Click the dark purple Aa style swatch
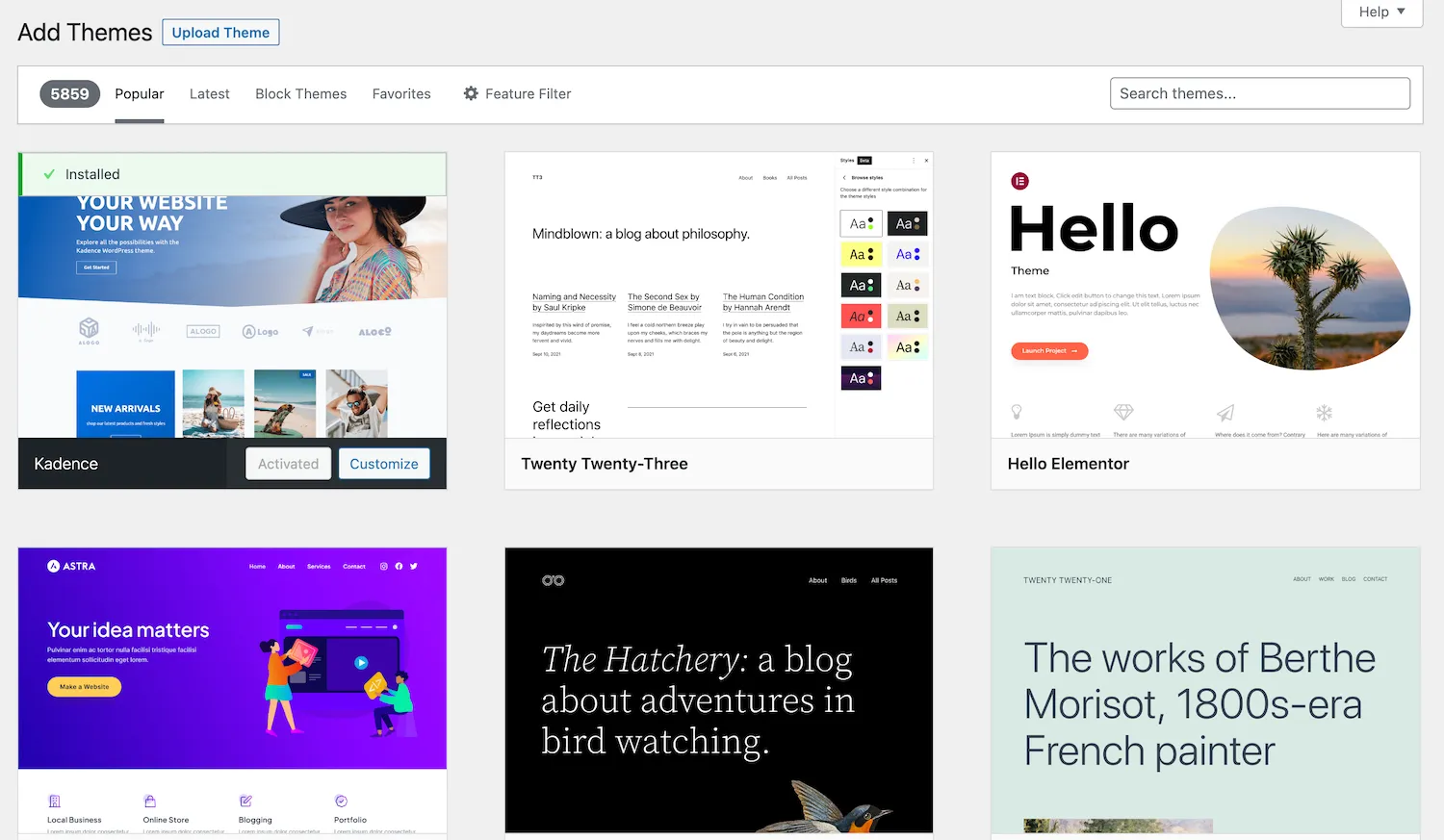 click(x=861, y=378)
